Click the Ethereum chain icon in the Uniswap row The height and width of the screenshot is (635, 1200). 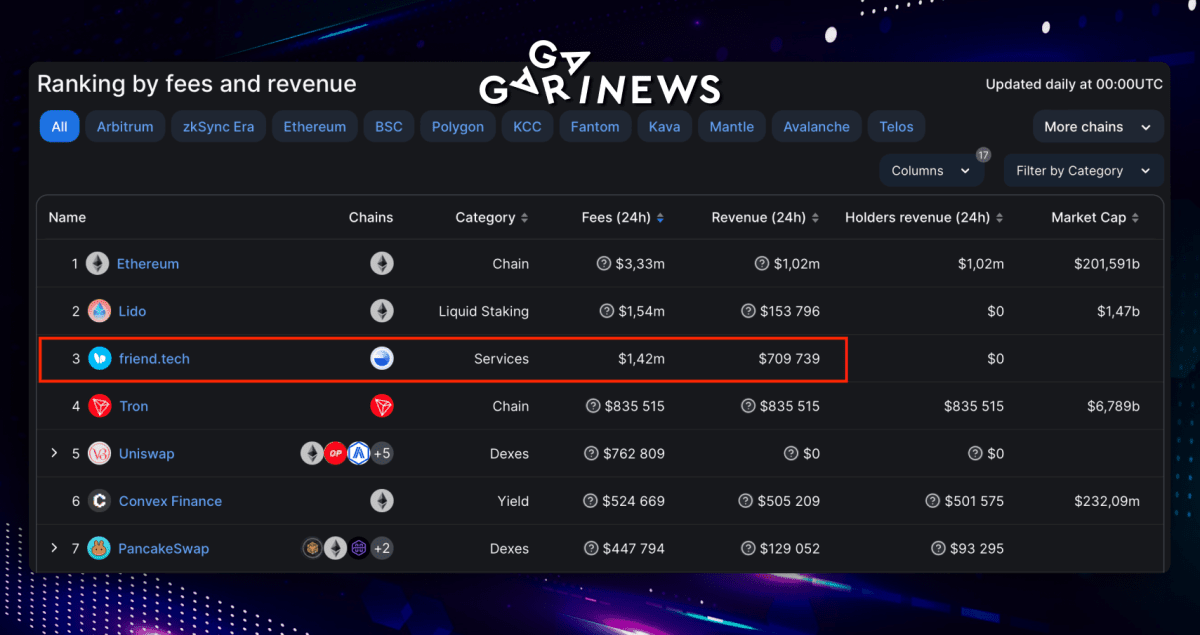312,454
